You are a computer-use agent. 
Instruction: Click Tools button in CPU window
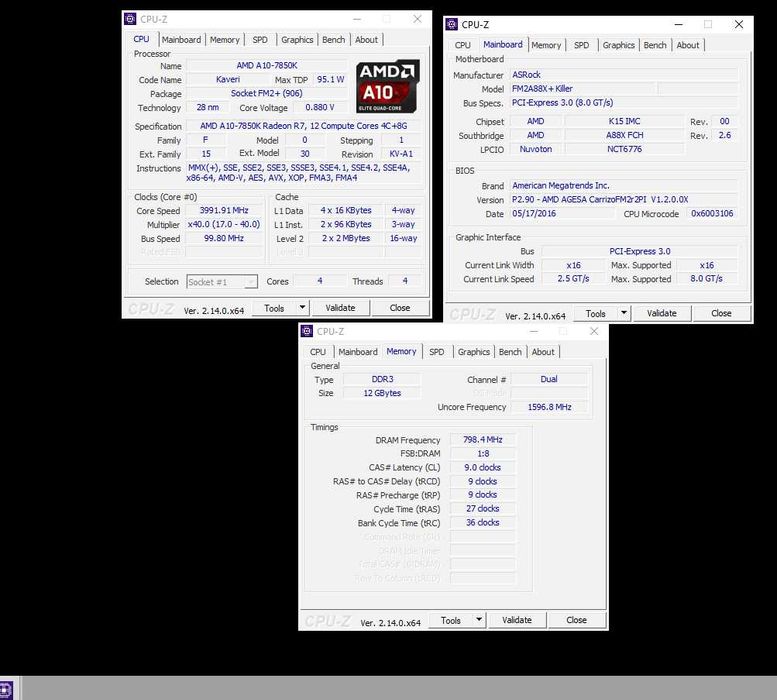point(274,308)
